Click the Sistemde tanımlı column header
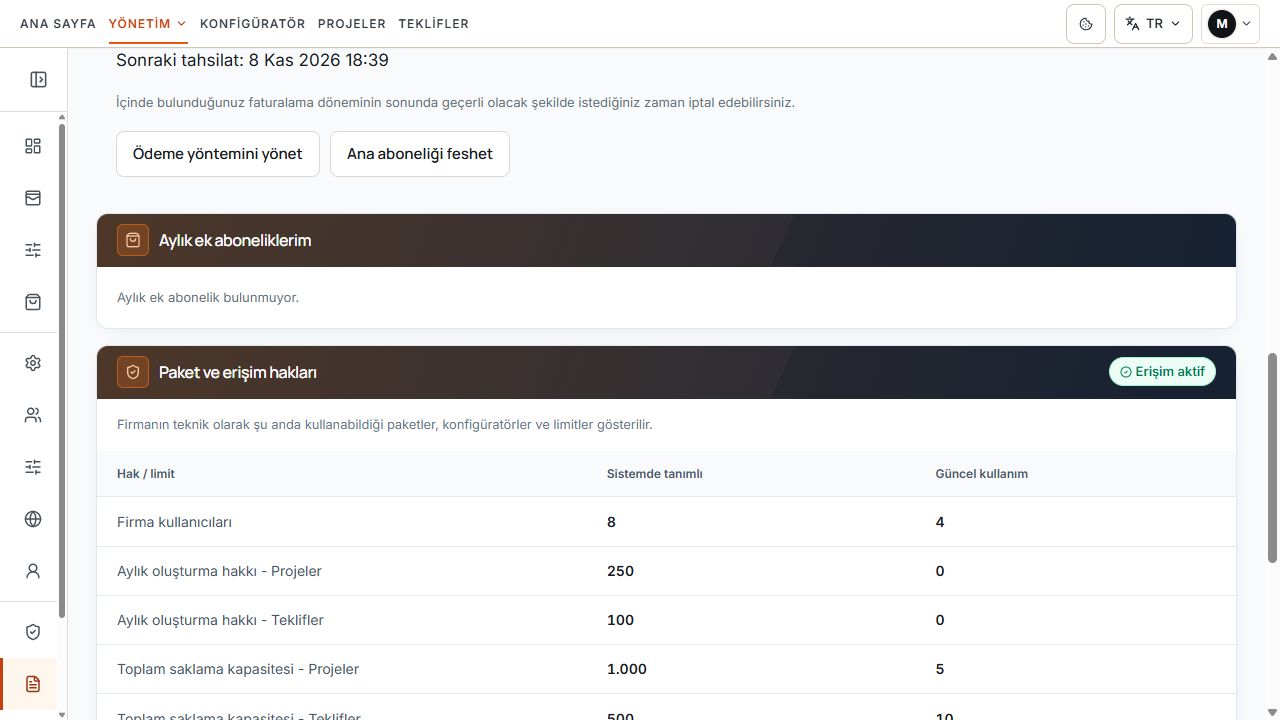The width and height of the screenshot is (1280, 720). pyautogui.click(x=655, y=474)
